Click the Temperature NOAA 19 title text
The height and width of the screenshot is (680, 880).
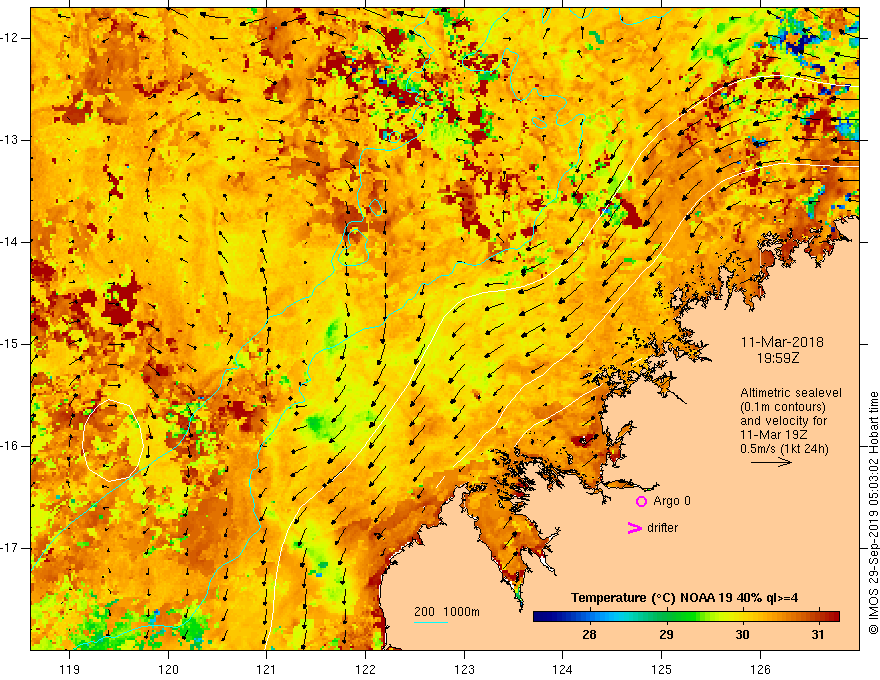click(684, 598)
